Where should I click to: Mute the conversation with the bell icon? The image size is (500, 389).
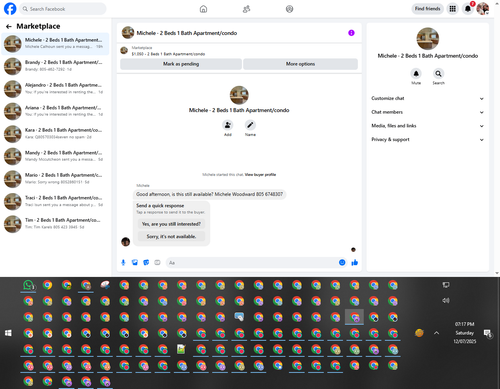click(x=416, y=73)
